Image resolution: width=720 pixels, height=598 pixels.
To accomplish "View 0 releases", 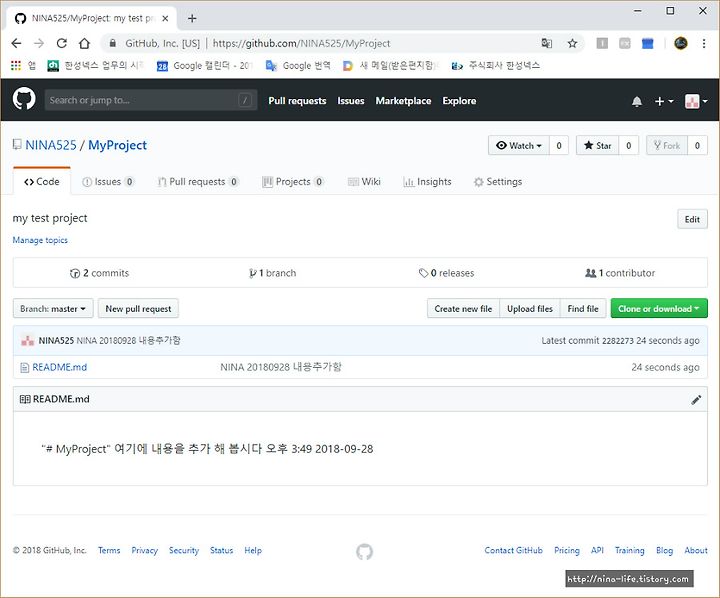I will [446, 273].
